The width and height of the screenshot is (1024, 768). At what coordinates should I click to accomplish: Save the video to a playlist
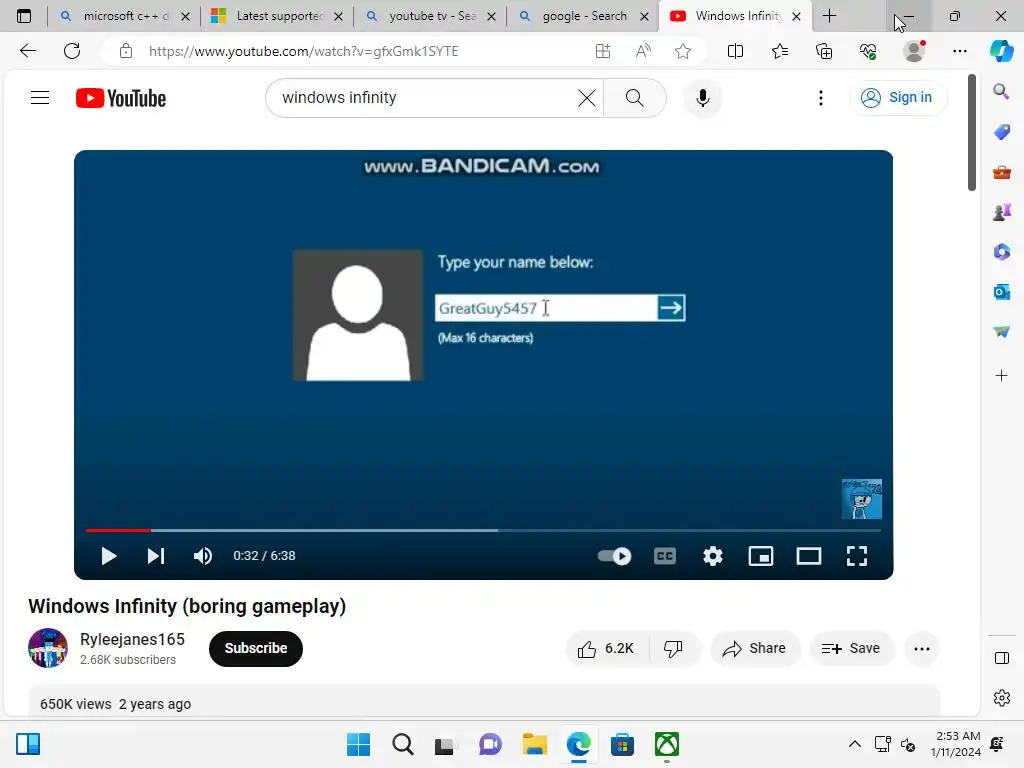click(x=851, y=648)
